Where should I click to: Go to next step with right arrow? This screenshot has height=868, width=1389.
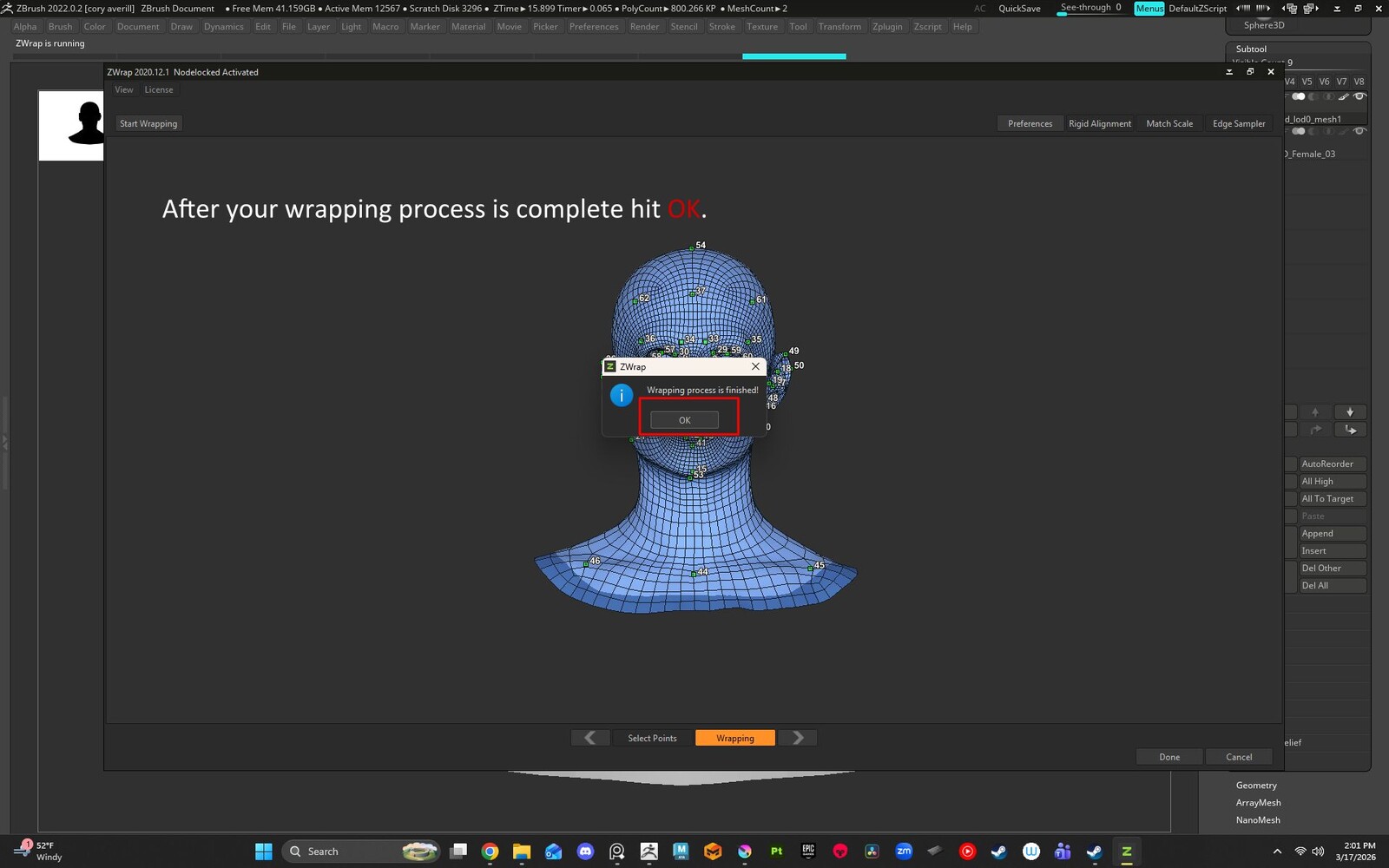[x=798, y=738]
